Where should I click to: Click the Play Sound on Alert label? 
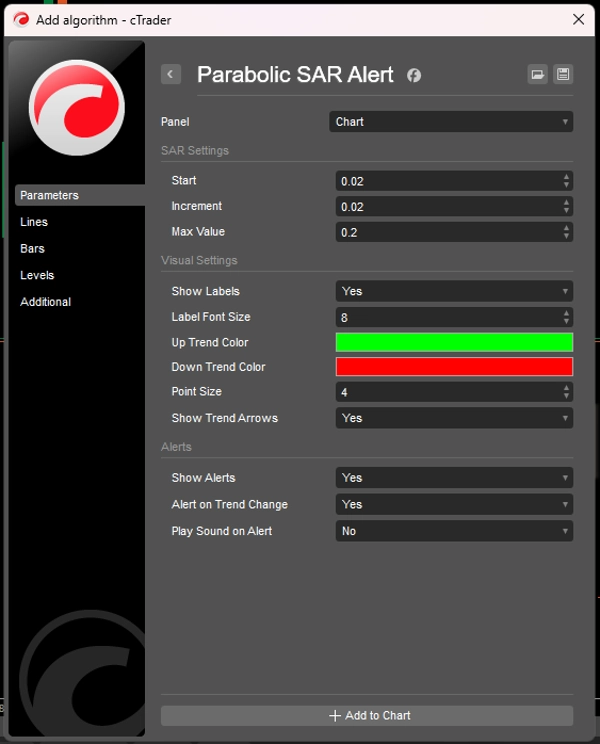tap(222, 531)
